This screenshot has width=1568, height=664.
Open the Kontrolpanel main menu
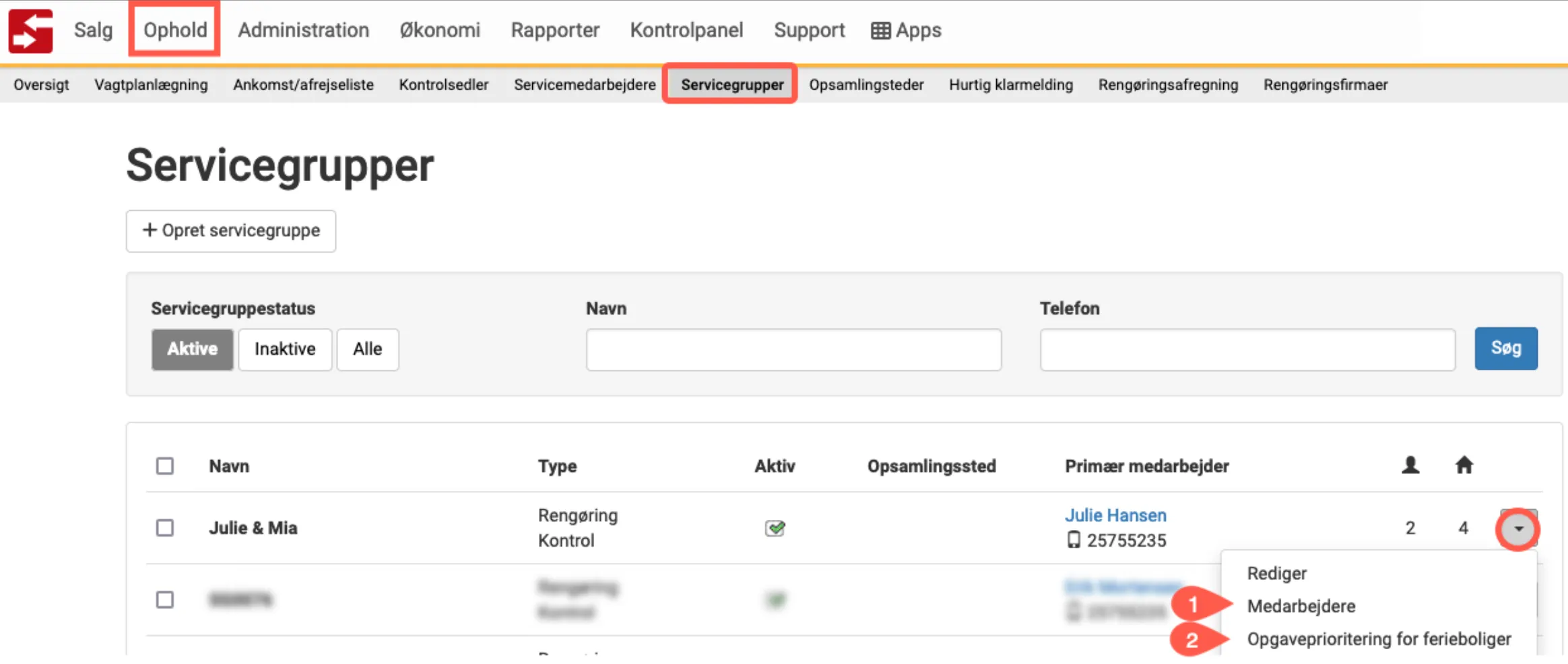click(686, 30)
